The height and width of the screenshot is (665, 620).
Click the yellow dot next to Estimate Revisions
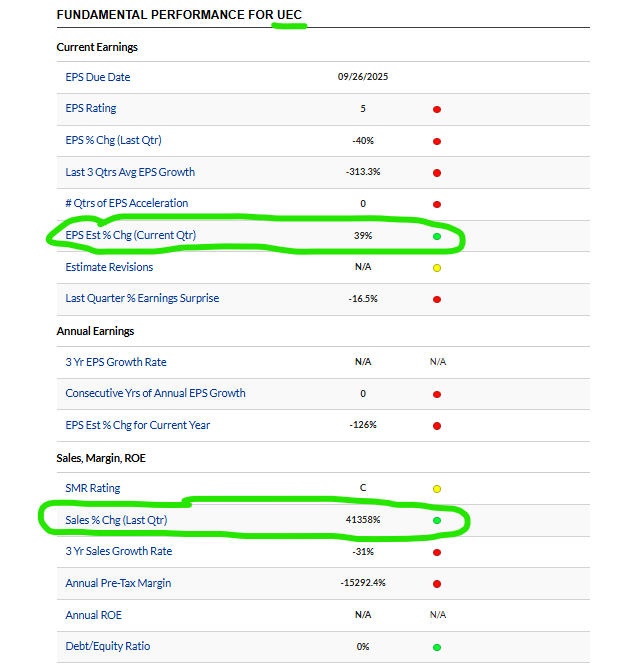click(x=436, y=268)
